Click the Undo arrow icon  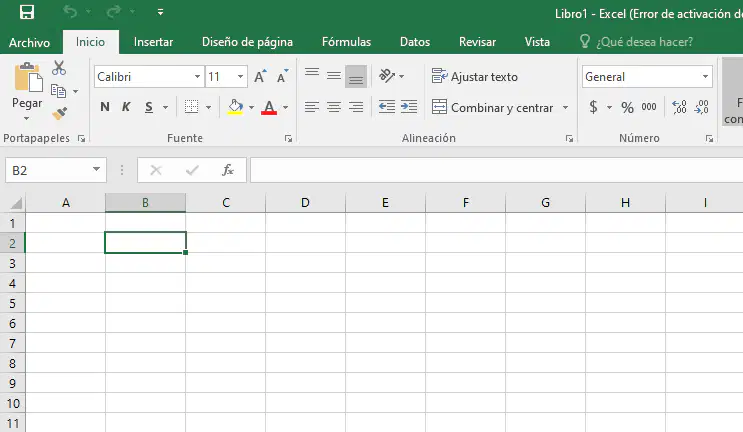coord(70,12)
